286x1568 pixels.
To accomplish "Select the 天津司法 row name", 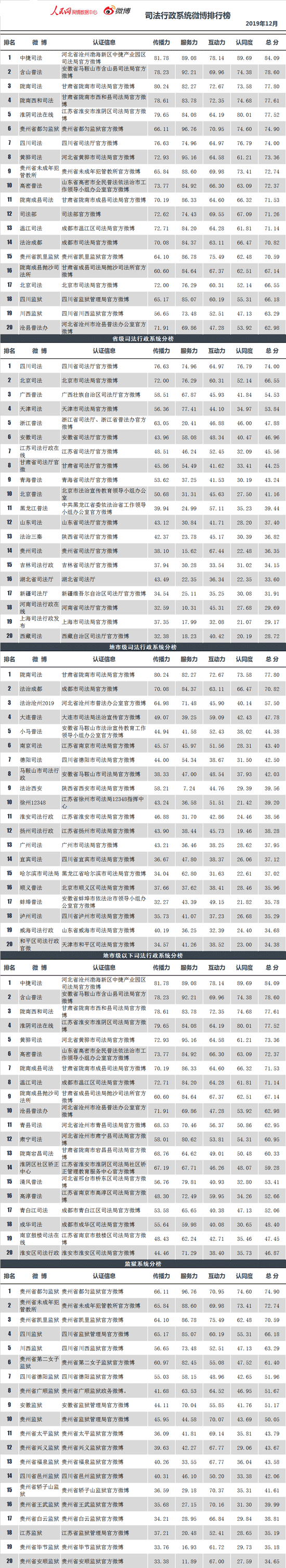I will (31, 409).
